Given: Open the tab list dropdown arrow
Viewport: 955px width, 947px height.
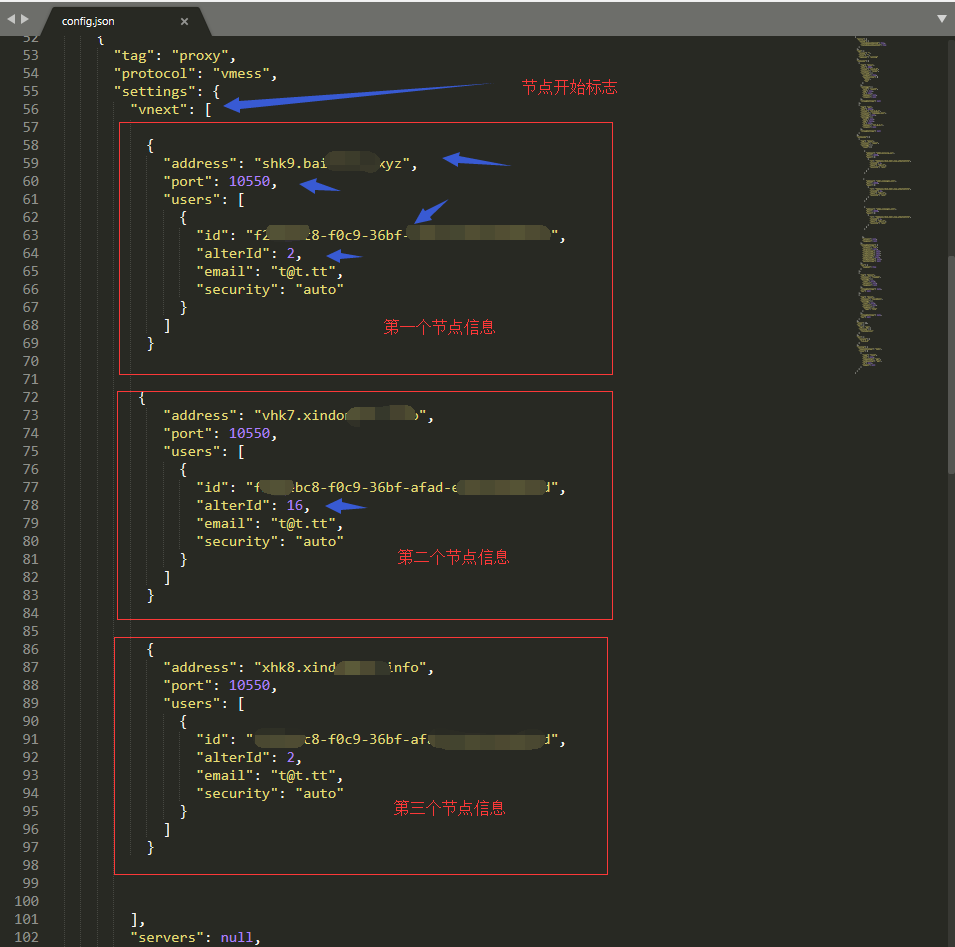Looking at the screenshot, I should pyautogui.click(x=942, y=19).
